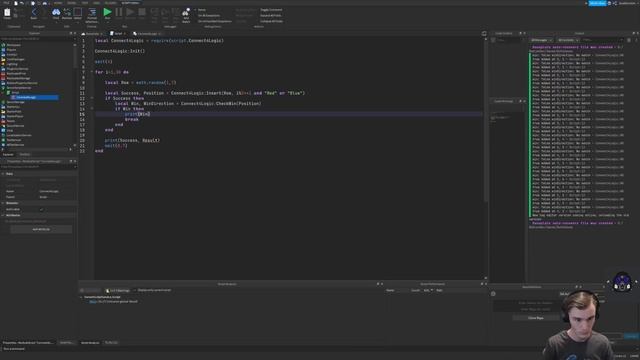Image resolution: width=640 pixels, height=360 pixels.
Task: Click the Resume play icon
Action: tap(130, 13)
